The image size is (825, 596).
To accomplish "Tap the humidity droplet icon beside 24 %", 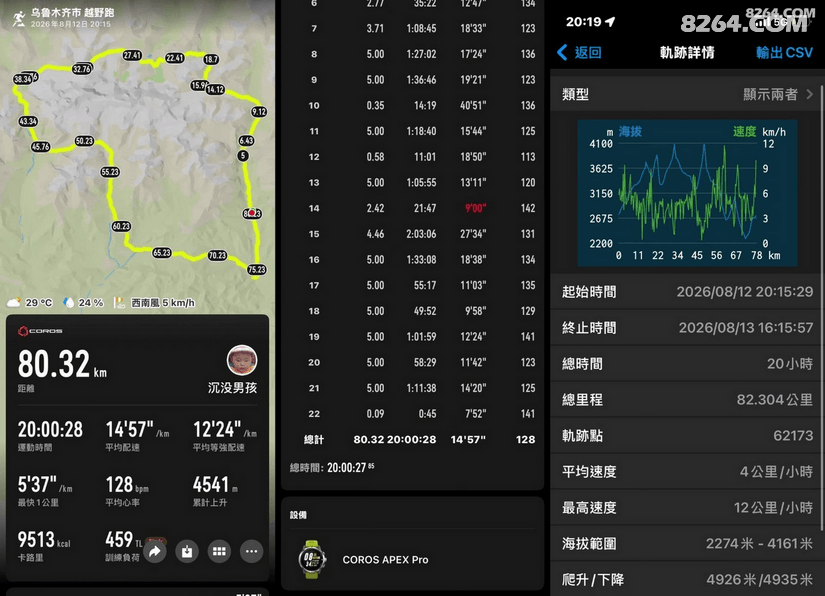I will (68, 302).
